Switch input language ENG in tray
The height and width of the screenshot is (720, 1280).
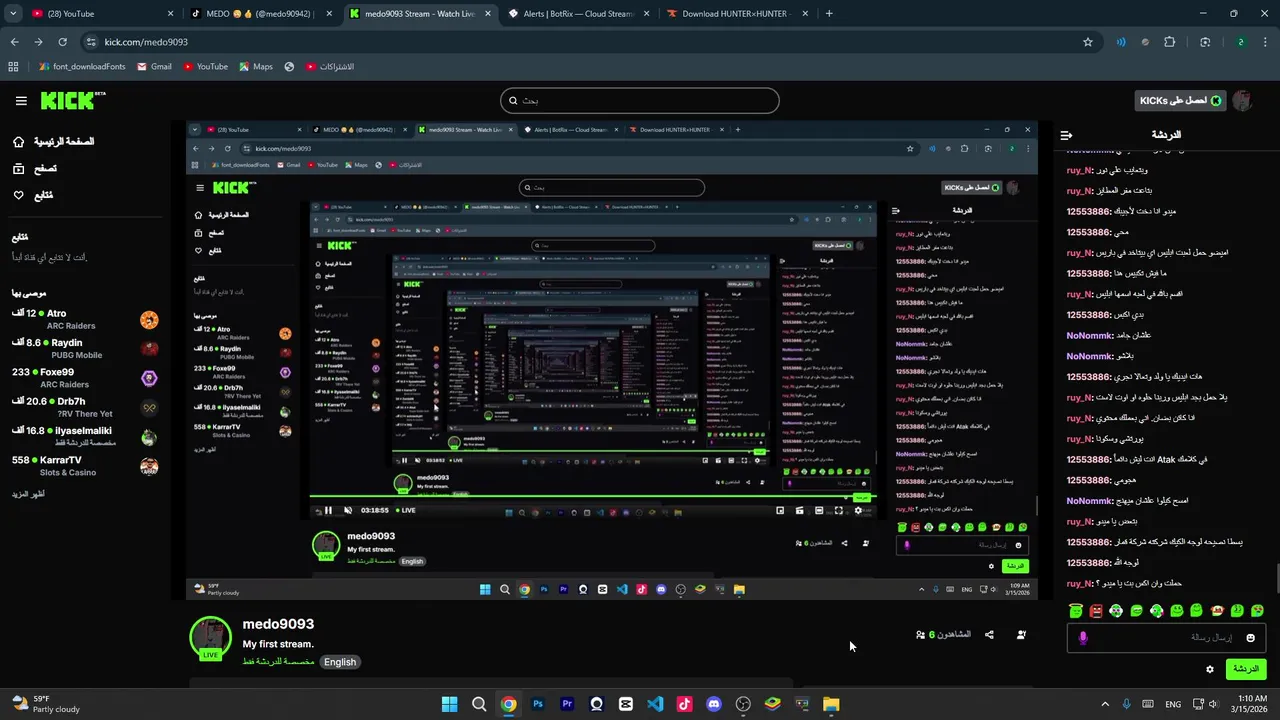pos(1173,704)
